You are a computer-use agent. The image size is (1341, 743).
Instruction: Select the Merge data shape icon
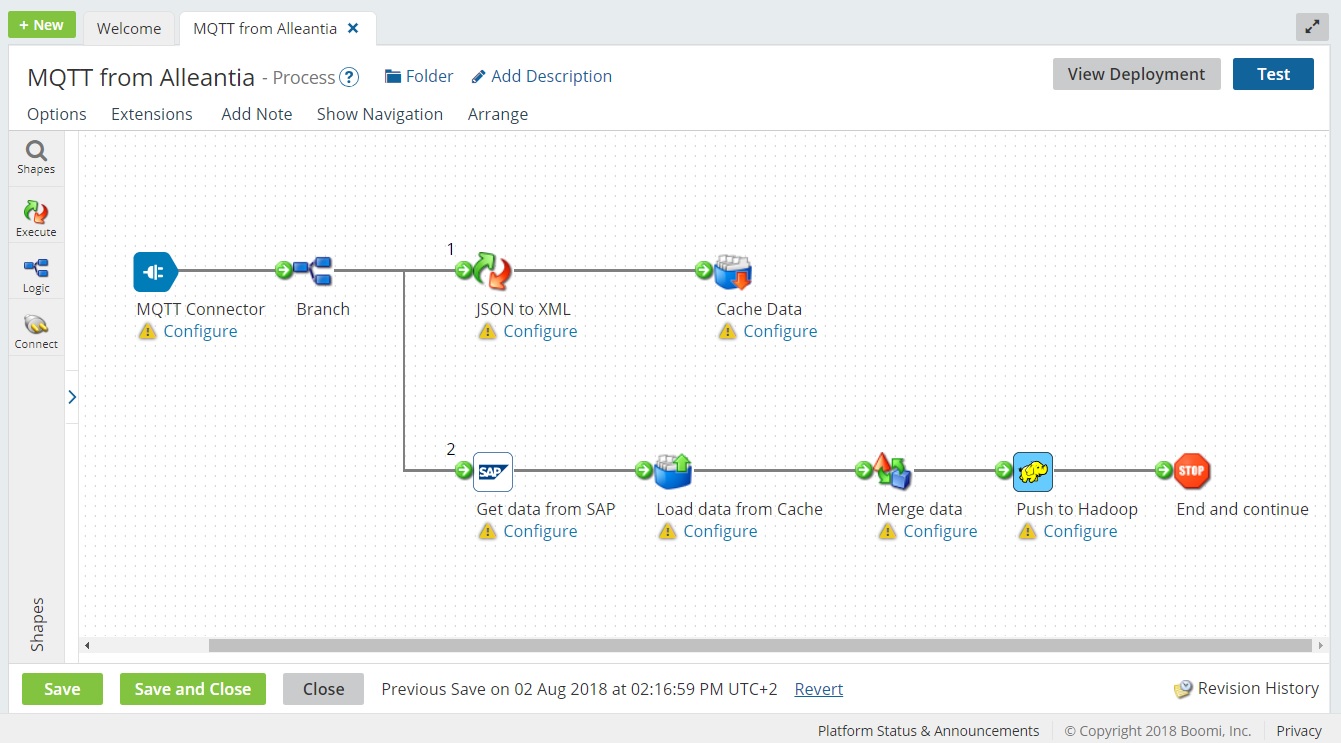(892, 471)
